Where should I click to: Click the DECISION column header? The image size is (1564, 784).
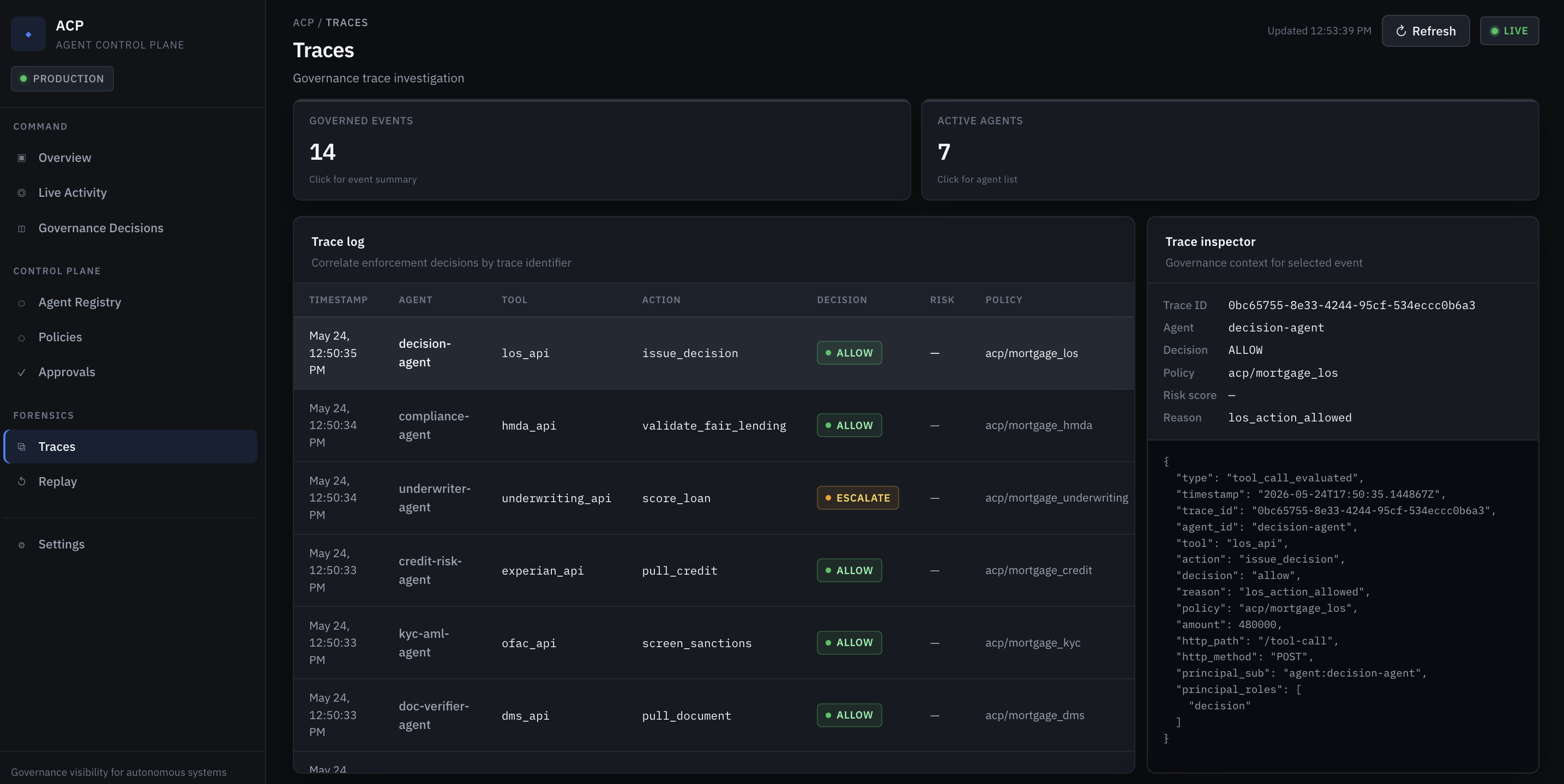coord(841,300)
